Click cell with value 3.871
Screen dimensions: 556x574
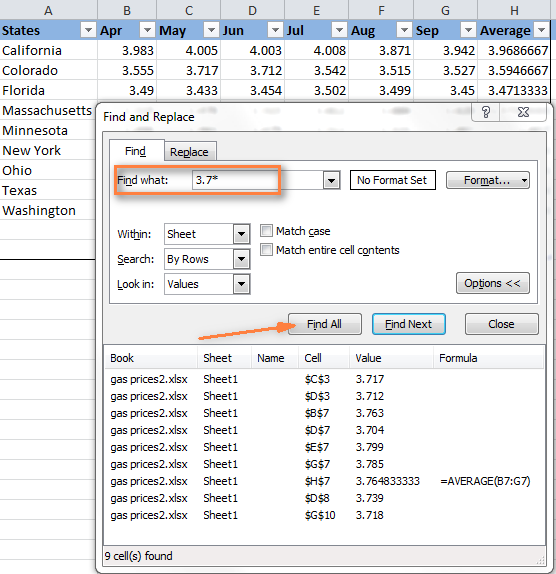381,50
